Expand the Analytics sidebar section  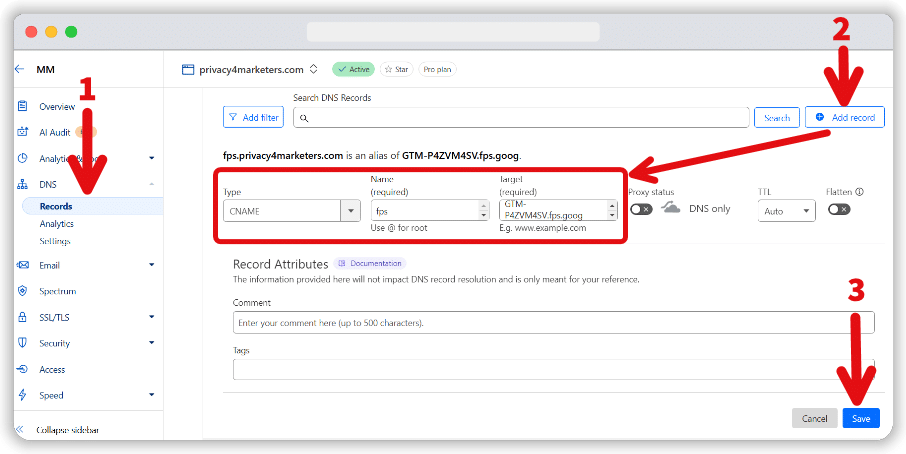152,158
